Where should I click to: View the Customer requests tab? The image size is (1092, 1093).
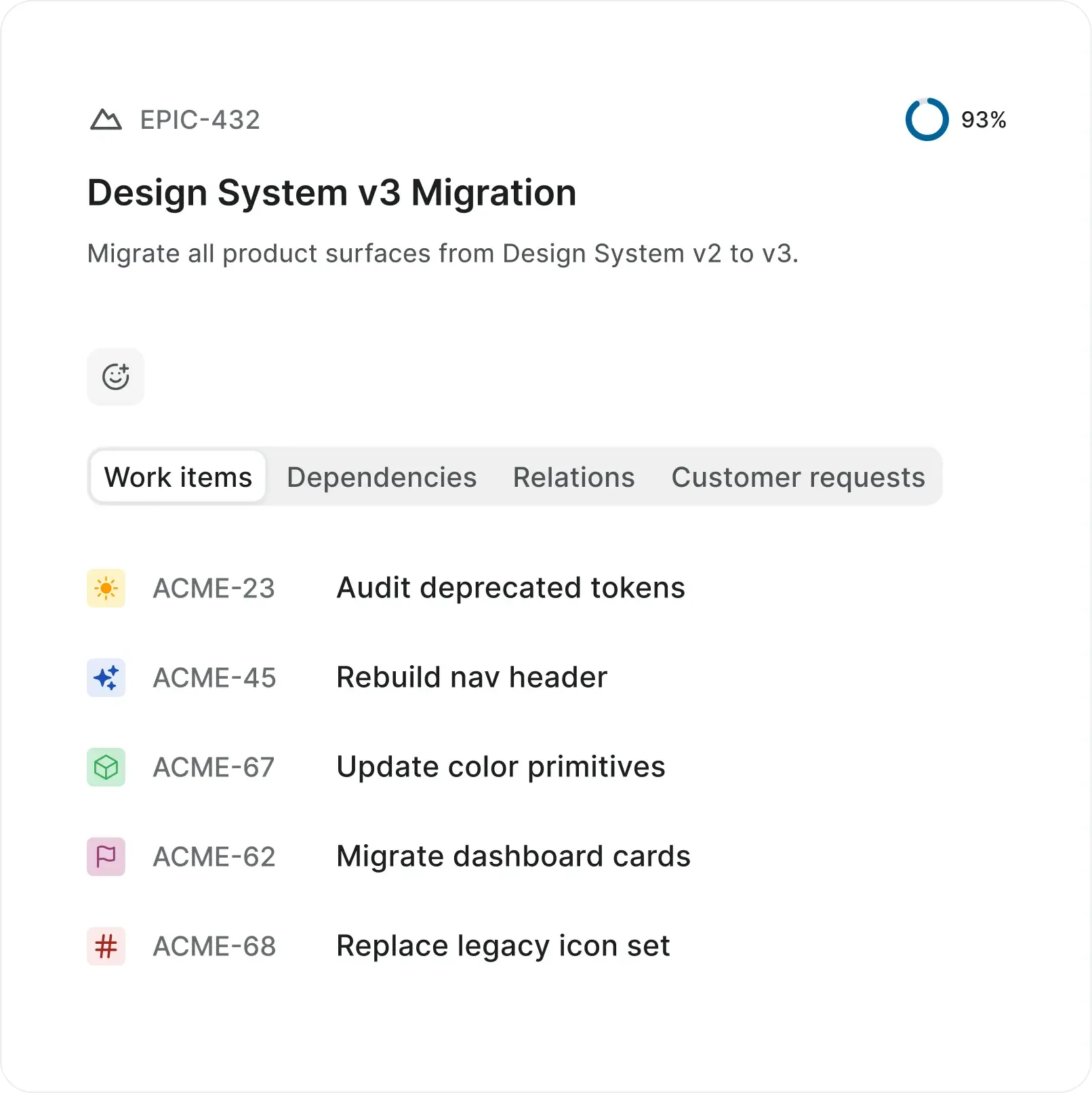pos(798,477)
